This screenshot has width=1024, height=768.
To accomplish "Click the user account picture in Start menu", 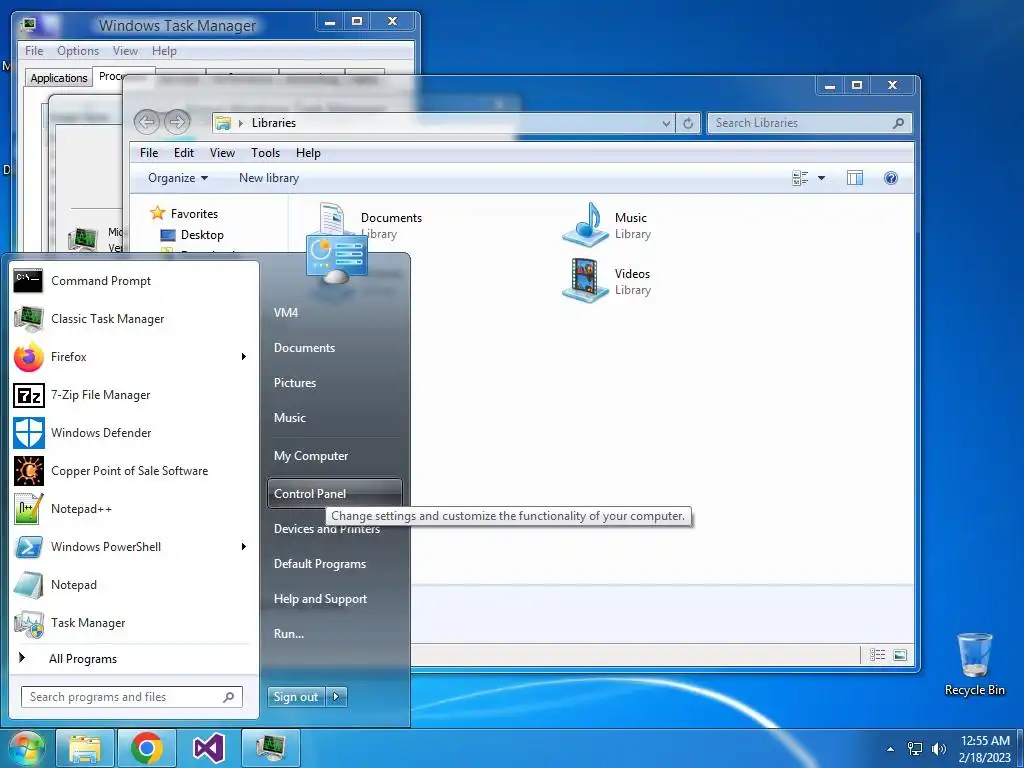I will click(336, 258).
